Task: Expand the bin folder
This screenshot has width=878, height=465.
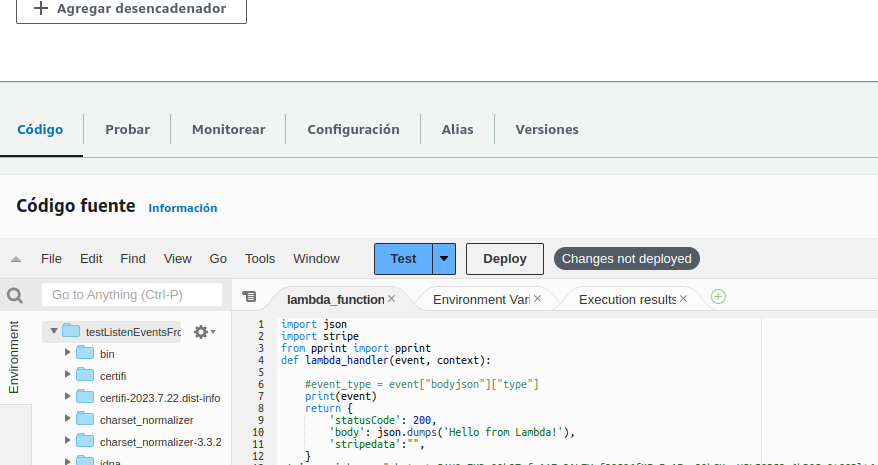Action: point(68,352)
